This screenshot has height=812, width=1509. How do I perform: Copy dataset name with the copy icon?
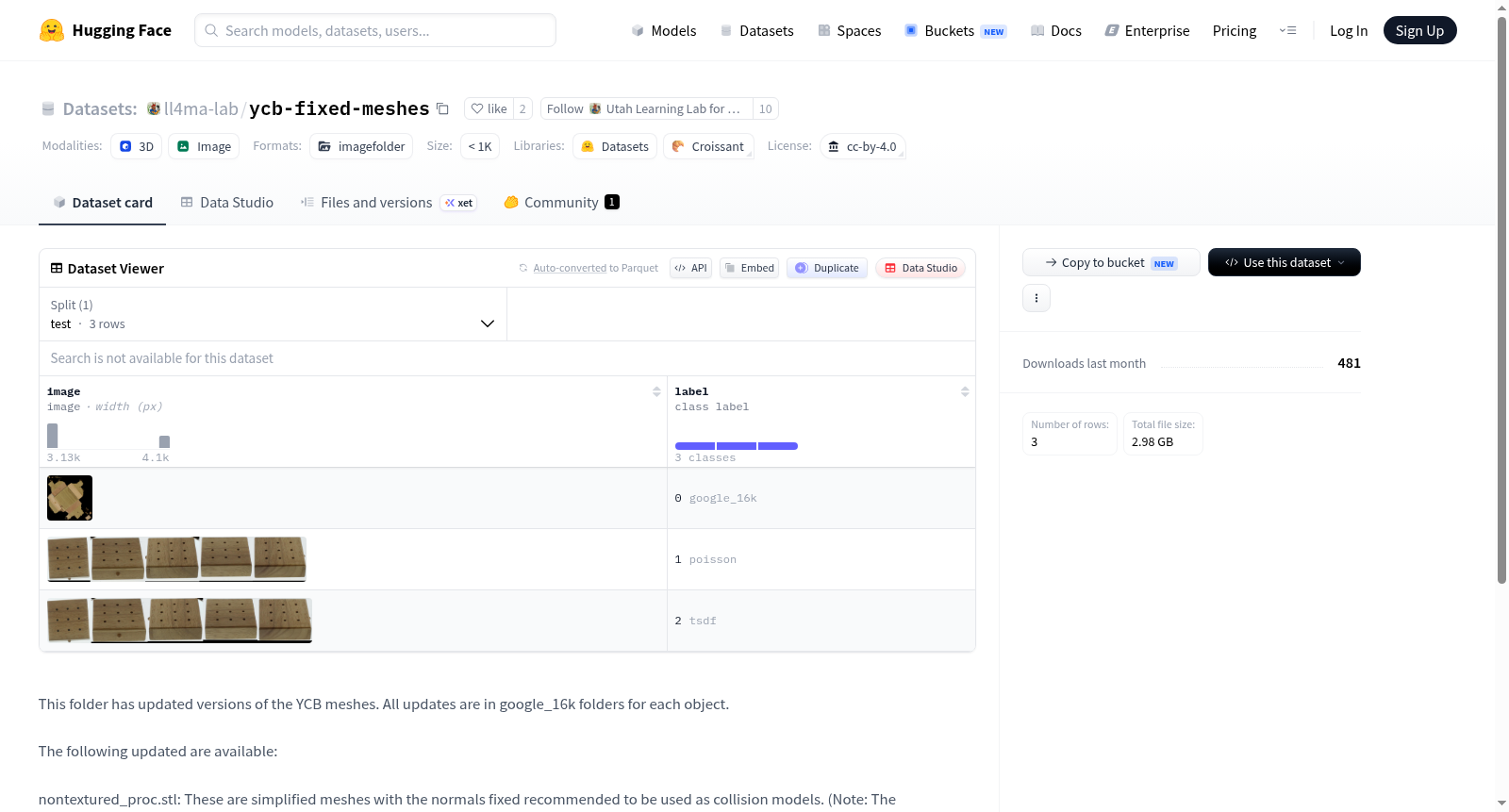[442, 109]
